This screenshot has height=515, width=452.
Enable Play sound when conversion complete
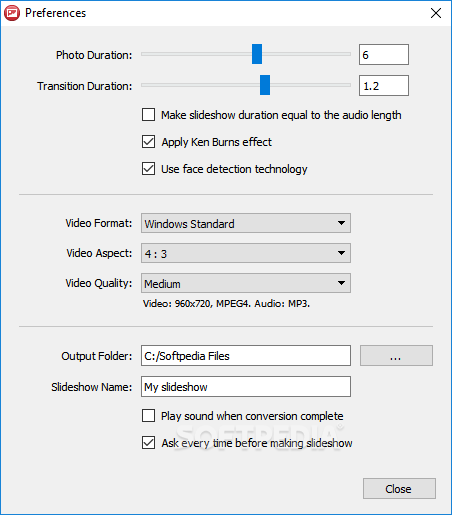click(x=148, y=416)
